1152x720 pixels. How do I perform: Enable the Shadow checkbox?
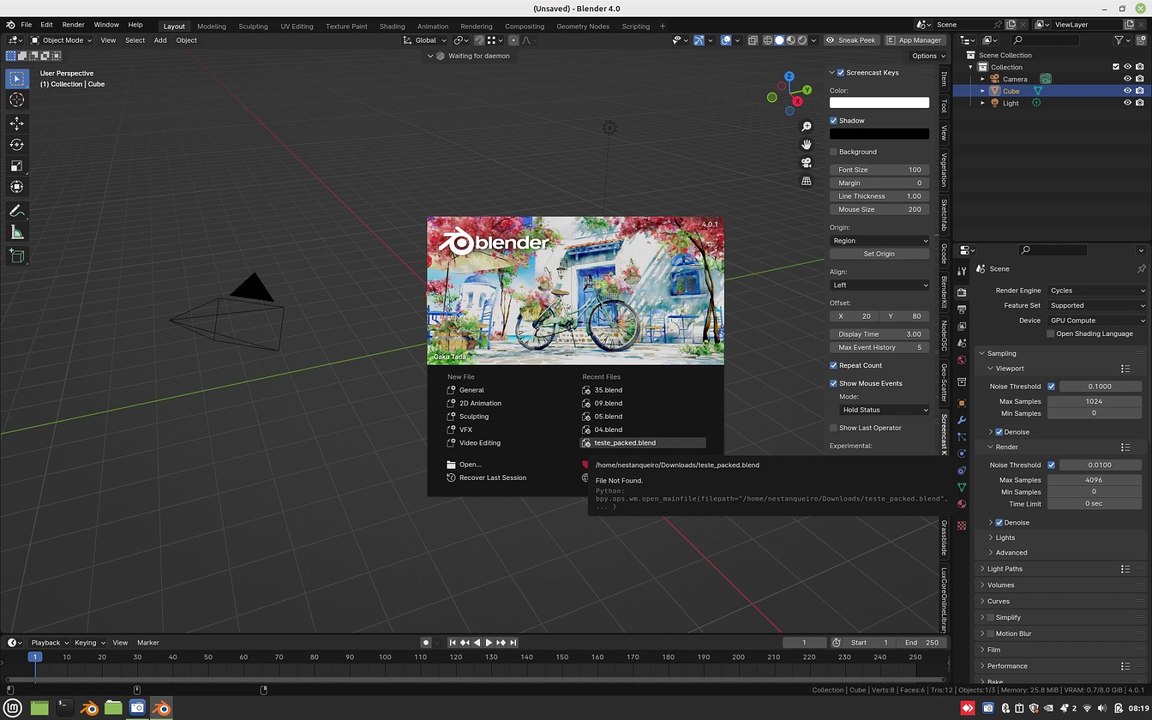pos(833,120)
